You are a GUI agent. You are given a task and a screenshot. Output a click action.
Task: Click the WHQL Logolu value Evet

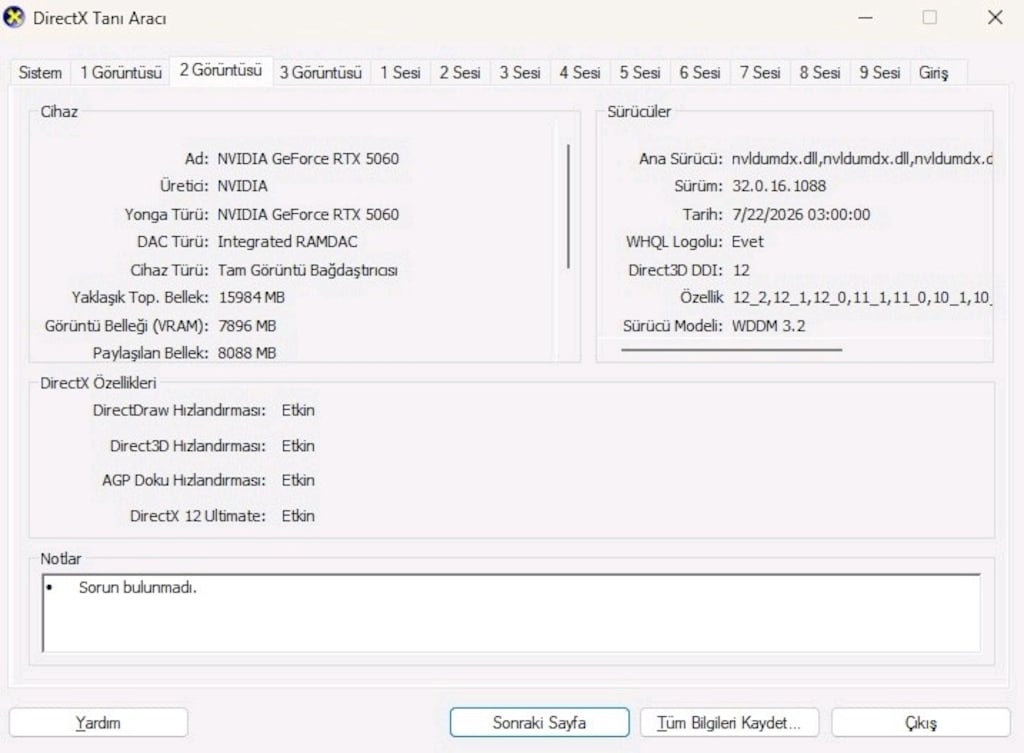pyautogui.click(x=747, y=242)
